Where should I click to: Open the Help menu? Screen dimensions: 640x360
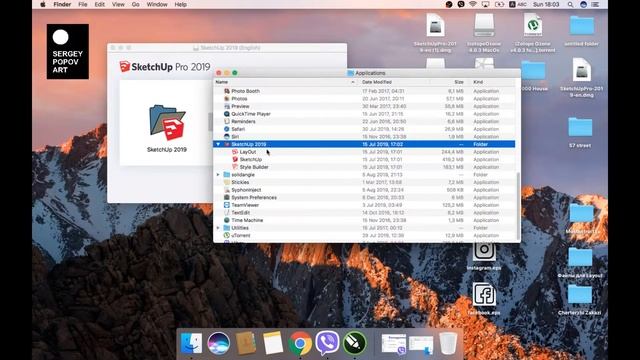click(180, 4)
